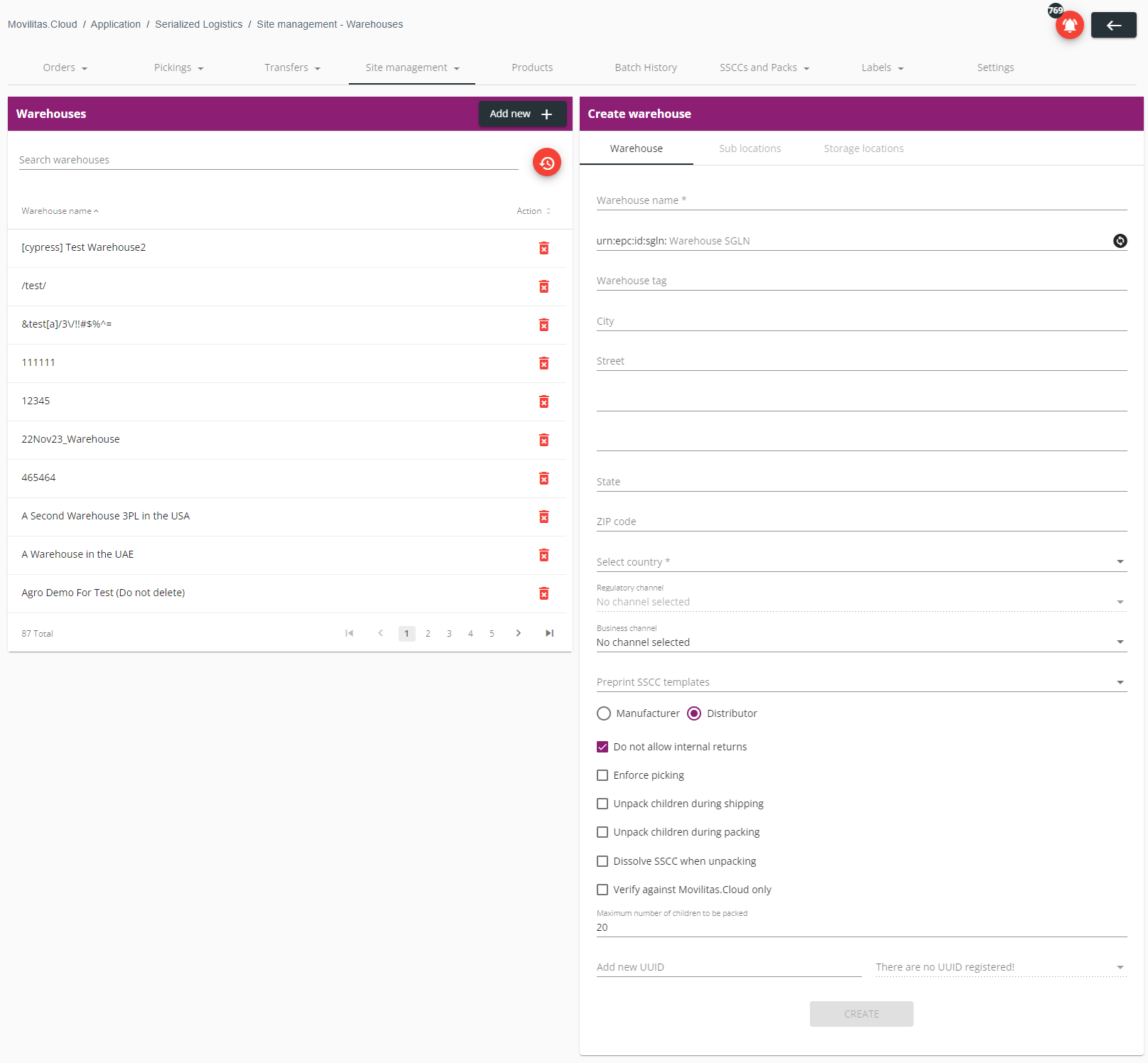Open the notifications bell with 769 badge

pyautogui.click(x=1069, y=26)
